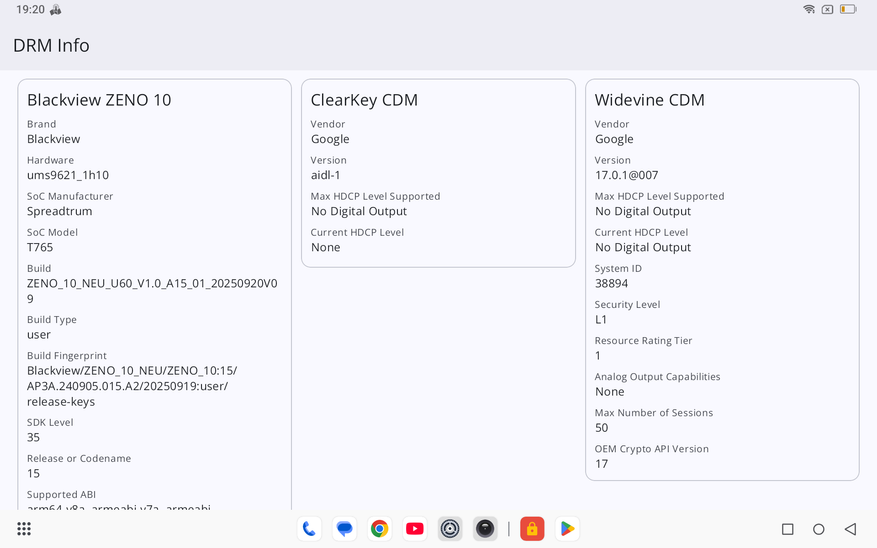The height and width of the screenshot is (548, 877).
Task: Tap the triangle Back navigation button
Action: point(850,529)
